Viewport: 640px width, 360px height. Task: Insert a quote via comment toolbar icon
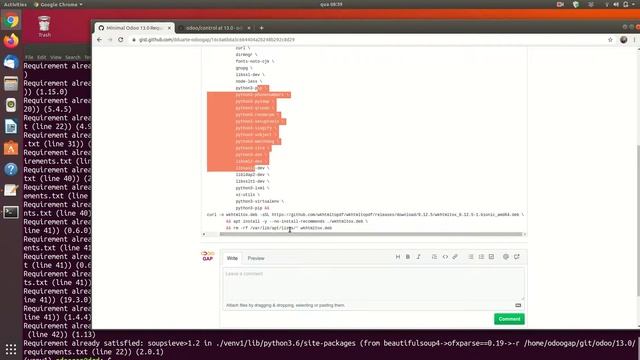pyautogui.click(x=434, y=257)
